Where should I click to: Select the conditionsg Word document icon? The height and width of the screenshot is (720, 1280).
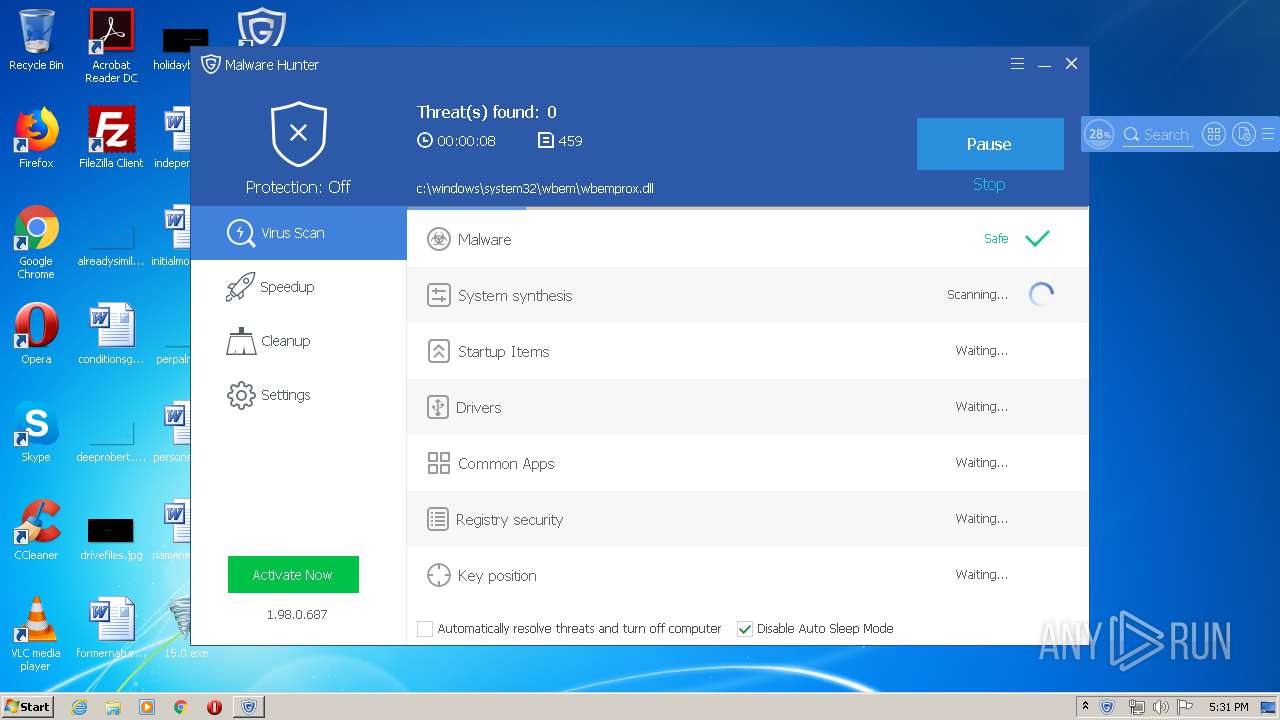[111, 334]
